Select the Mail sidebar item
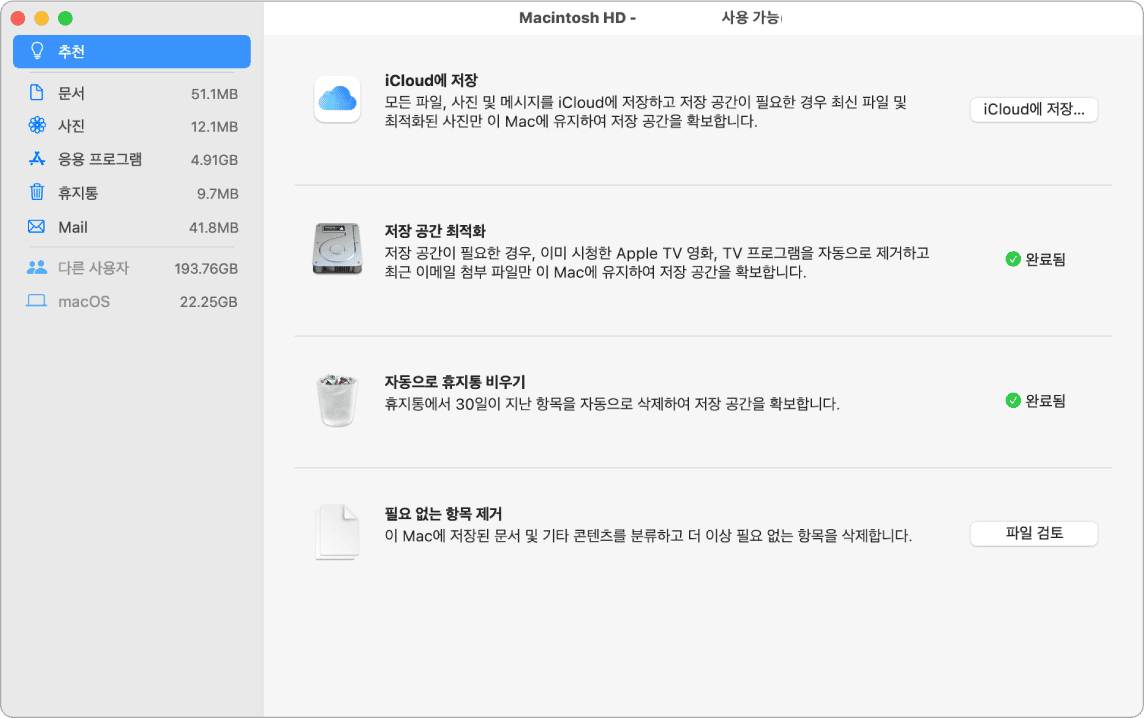1144x718 pixels. coord(132,227)
